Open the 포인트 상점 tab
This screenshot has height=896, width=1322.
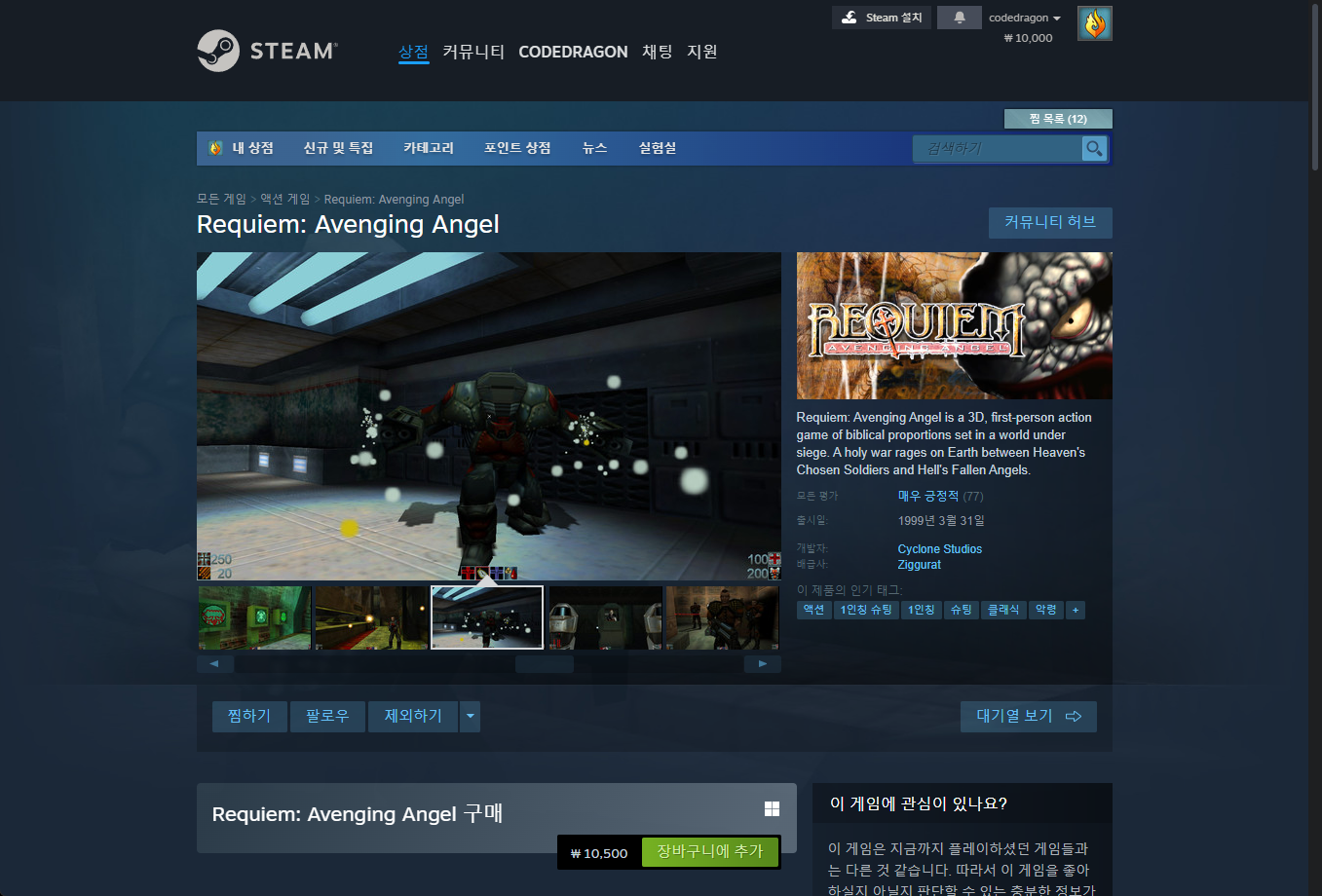tap(517, 148)
